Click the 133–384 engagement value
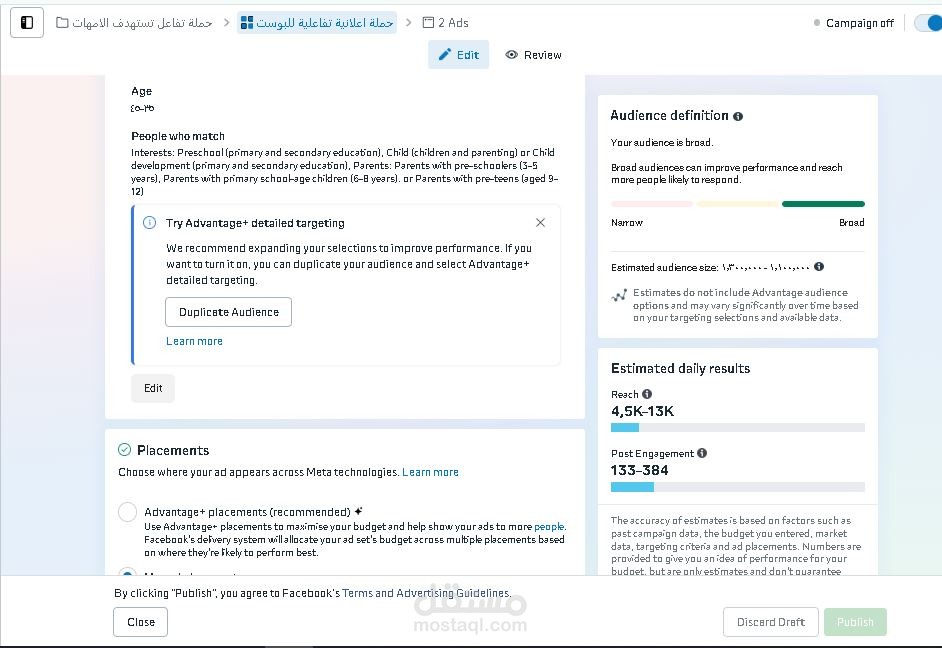Screen dimensions: 942x648 point(639,470)
